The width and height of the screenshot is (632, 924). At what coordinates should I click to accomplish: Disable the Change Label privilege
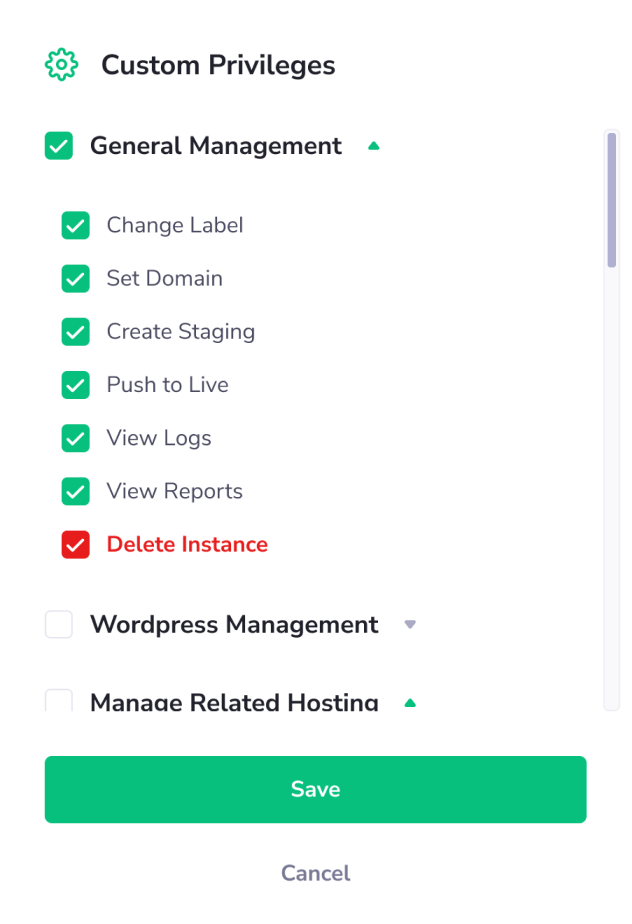(x=75, y=225)
